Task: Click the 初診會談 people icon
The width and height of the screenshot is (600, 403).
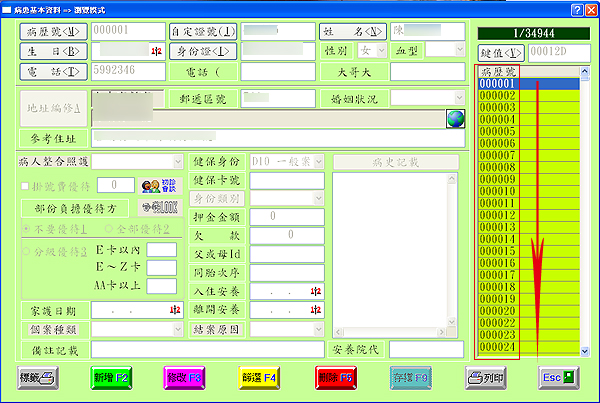Action: tap(152, 185)
